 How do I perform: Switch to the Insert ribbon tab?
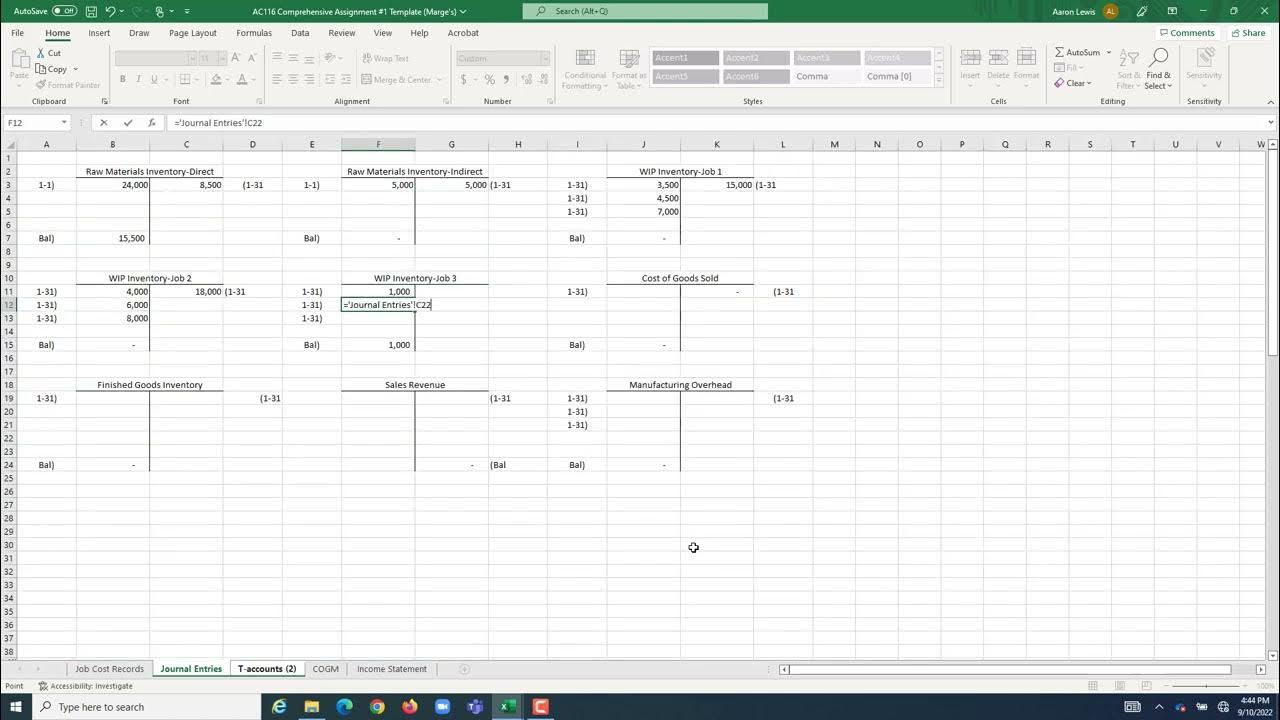click(99, 33)
